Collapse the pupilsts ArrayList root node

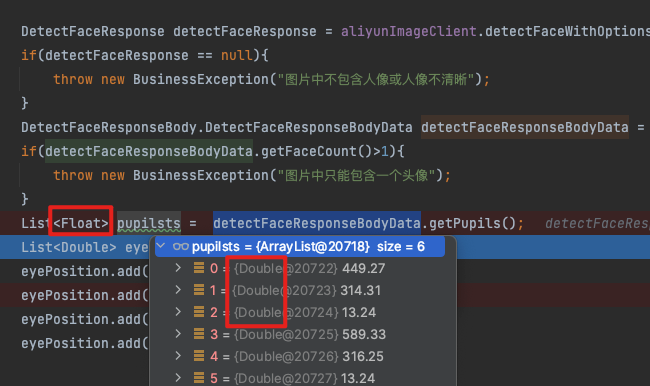click(x=161, y=246)
